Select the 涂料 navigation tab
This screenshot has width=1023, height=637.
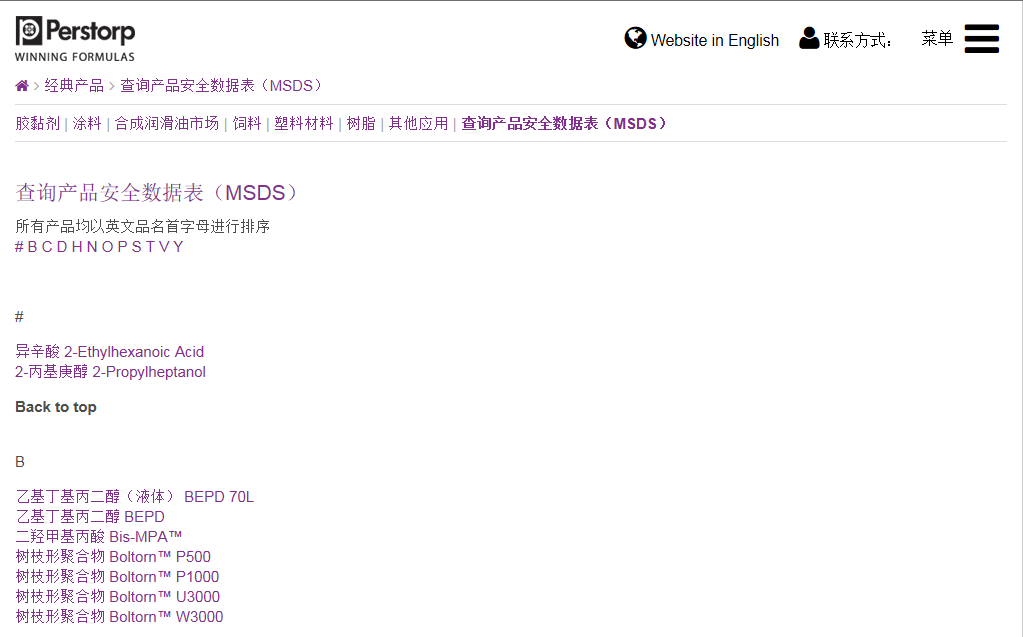click(x=87, y=123)
